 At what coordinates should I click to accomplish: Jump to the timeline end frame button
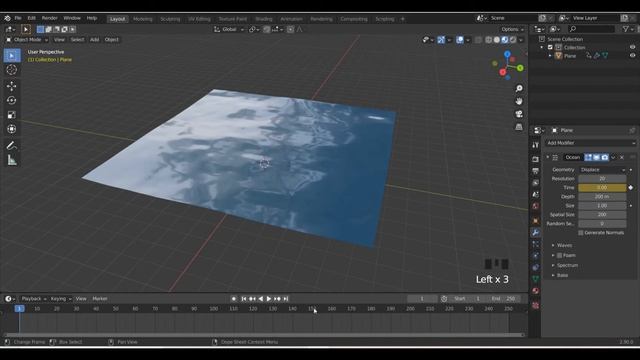point(286,299)
